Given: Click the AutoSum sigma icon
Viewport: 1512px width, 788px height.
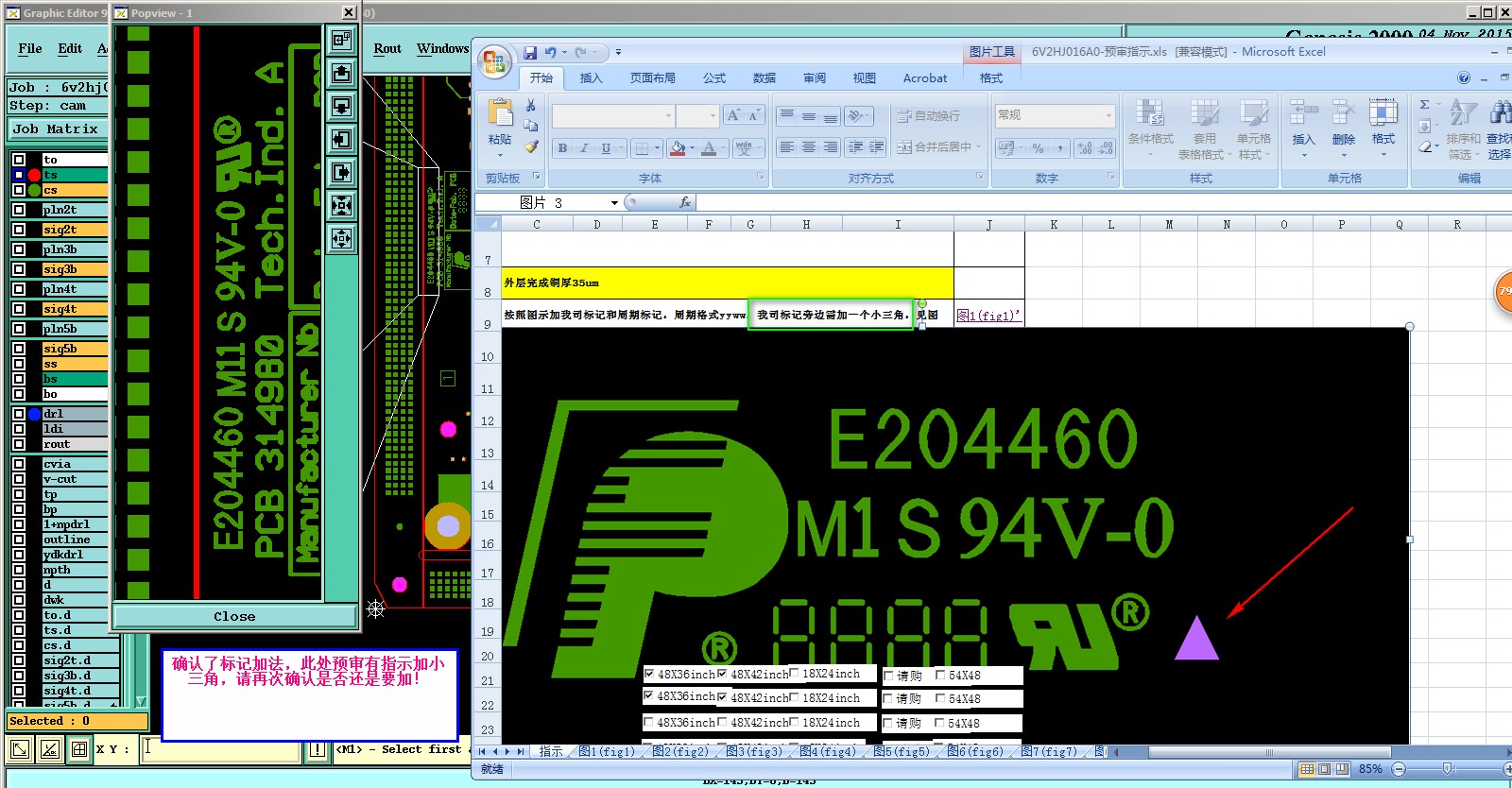Looking at the screenshot, I should click(x=1424, y=105).
